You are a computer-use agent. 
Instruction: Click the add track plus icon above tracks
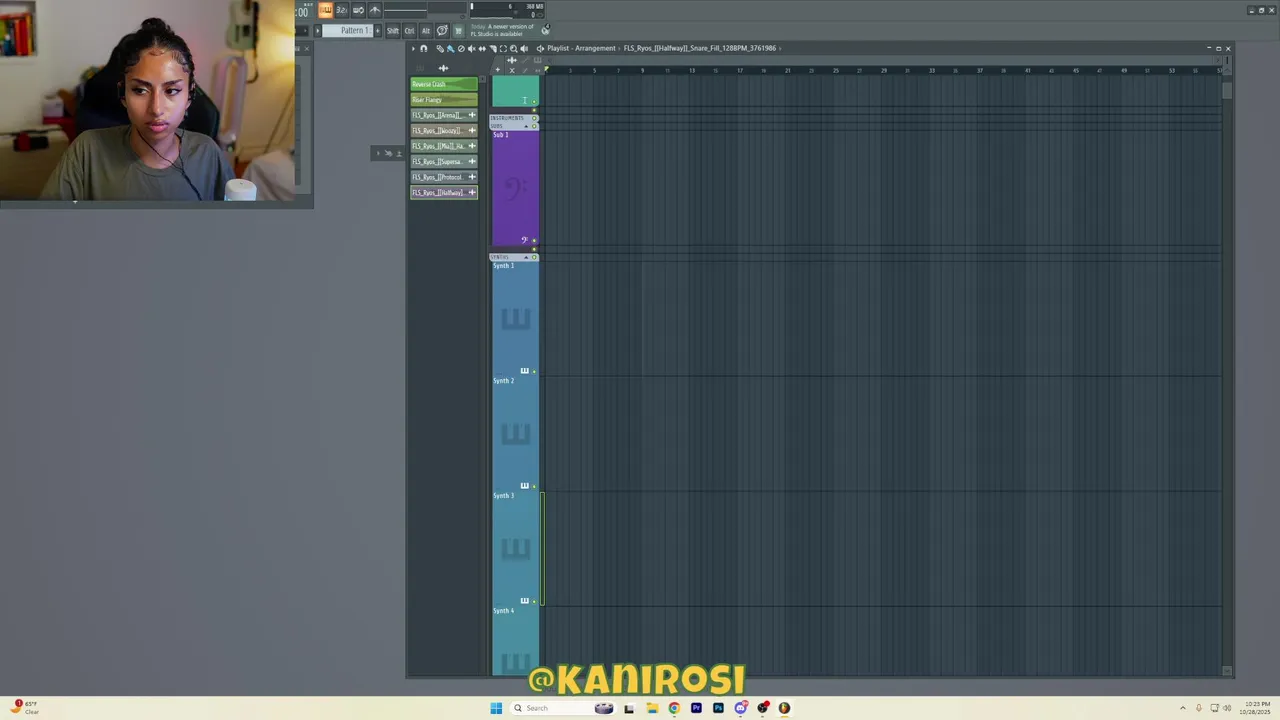coord(498,70)
